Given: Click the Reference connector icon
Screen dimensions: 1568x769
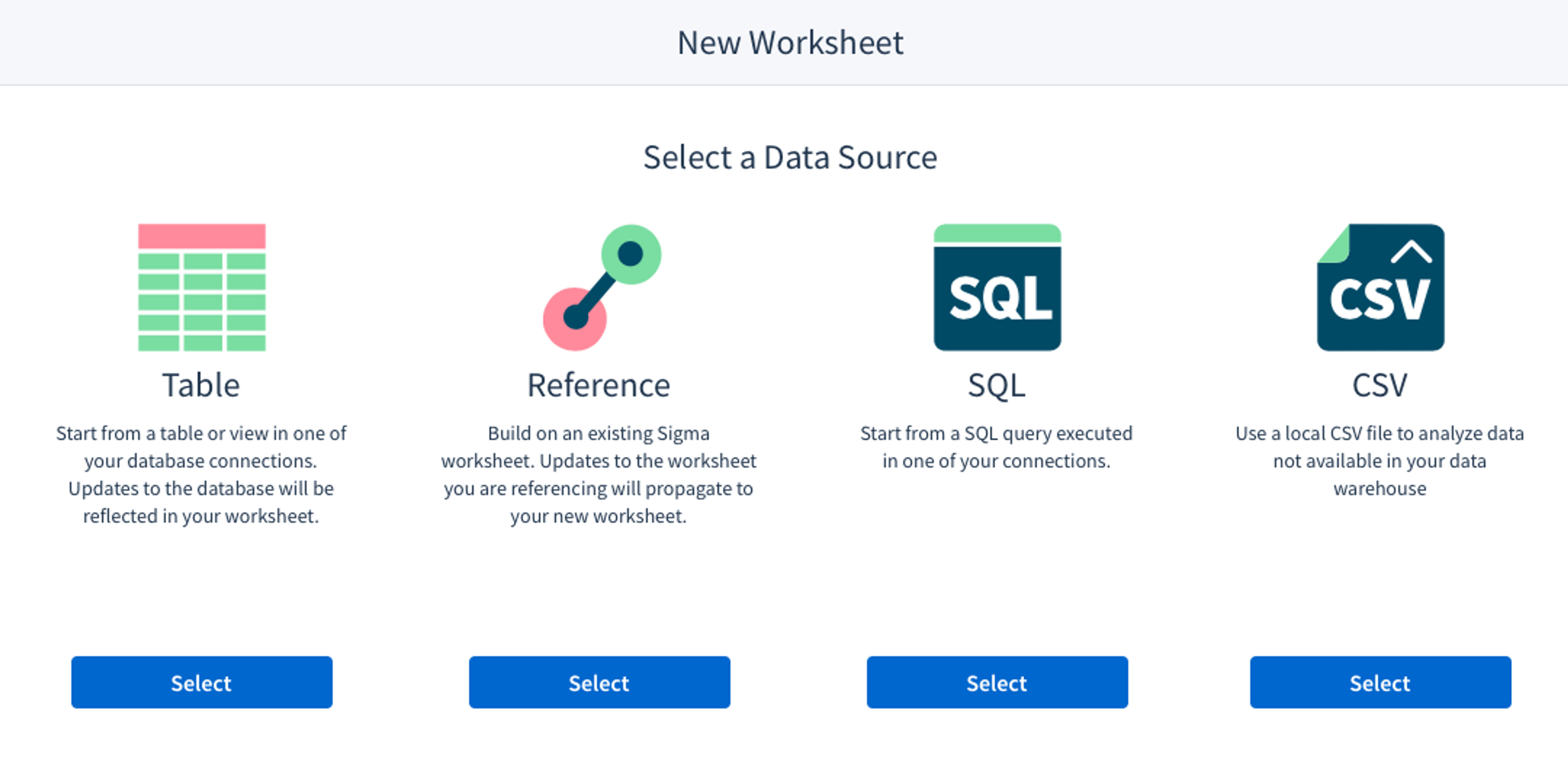Looking at the screenshot, I should tap(602, 287).
